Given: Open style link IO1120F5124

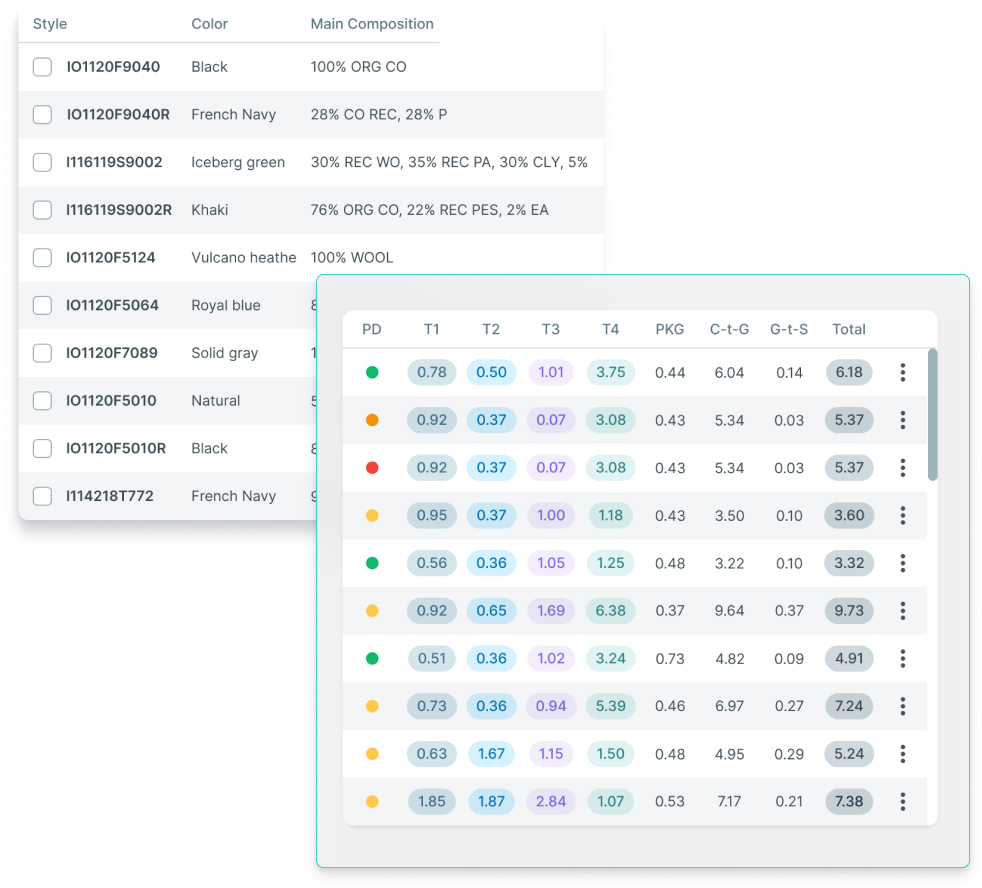Looking at the screenshot, I should (111, 258).
